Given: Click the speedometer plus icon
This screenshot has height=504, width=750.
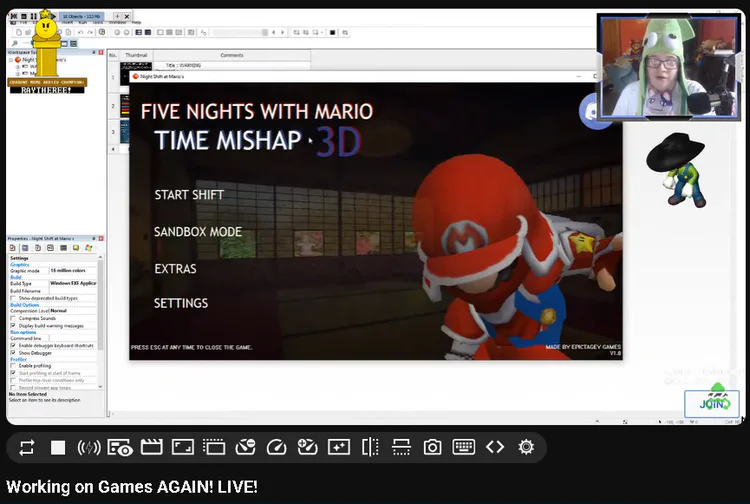Looking at the screenshot, I should pos(308,448).
